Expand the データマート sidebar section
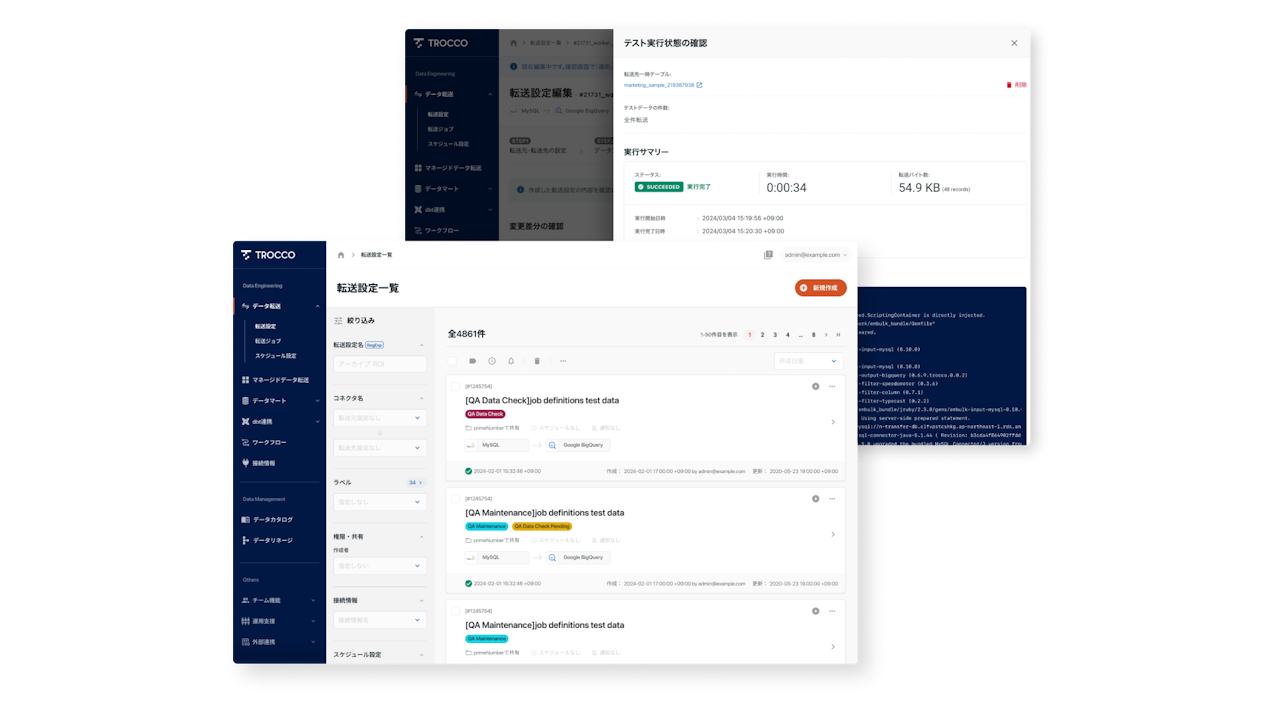Screen dimensions: 1280x720 coord(280,401)
